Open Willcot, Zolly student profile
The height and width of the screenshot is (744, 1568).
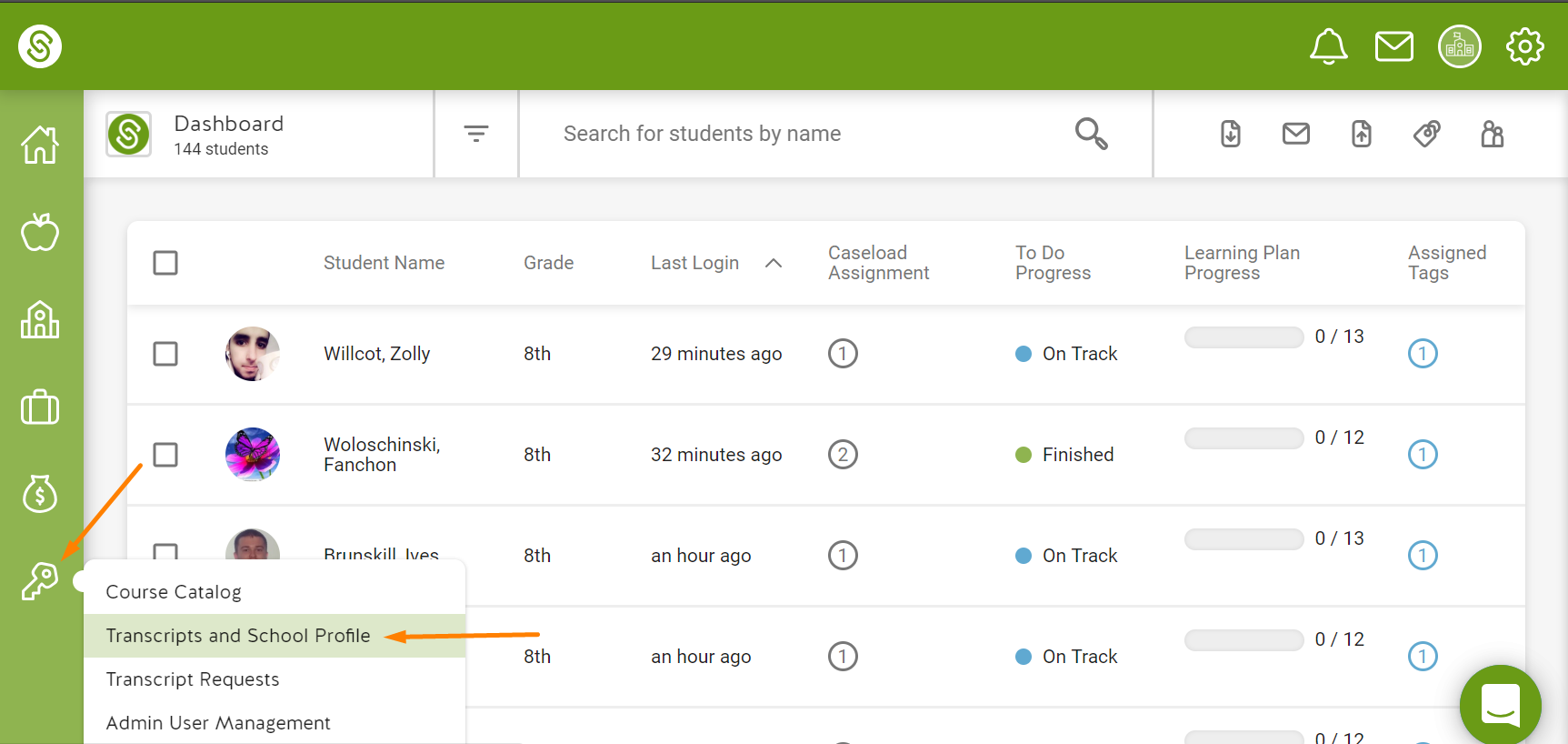pos(377,354)
